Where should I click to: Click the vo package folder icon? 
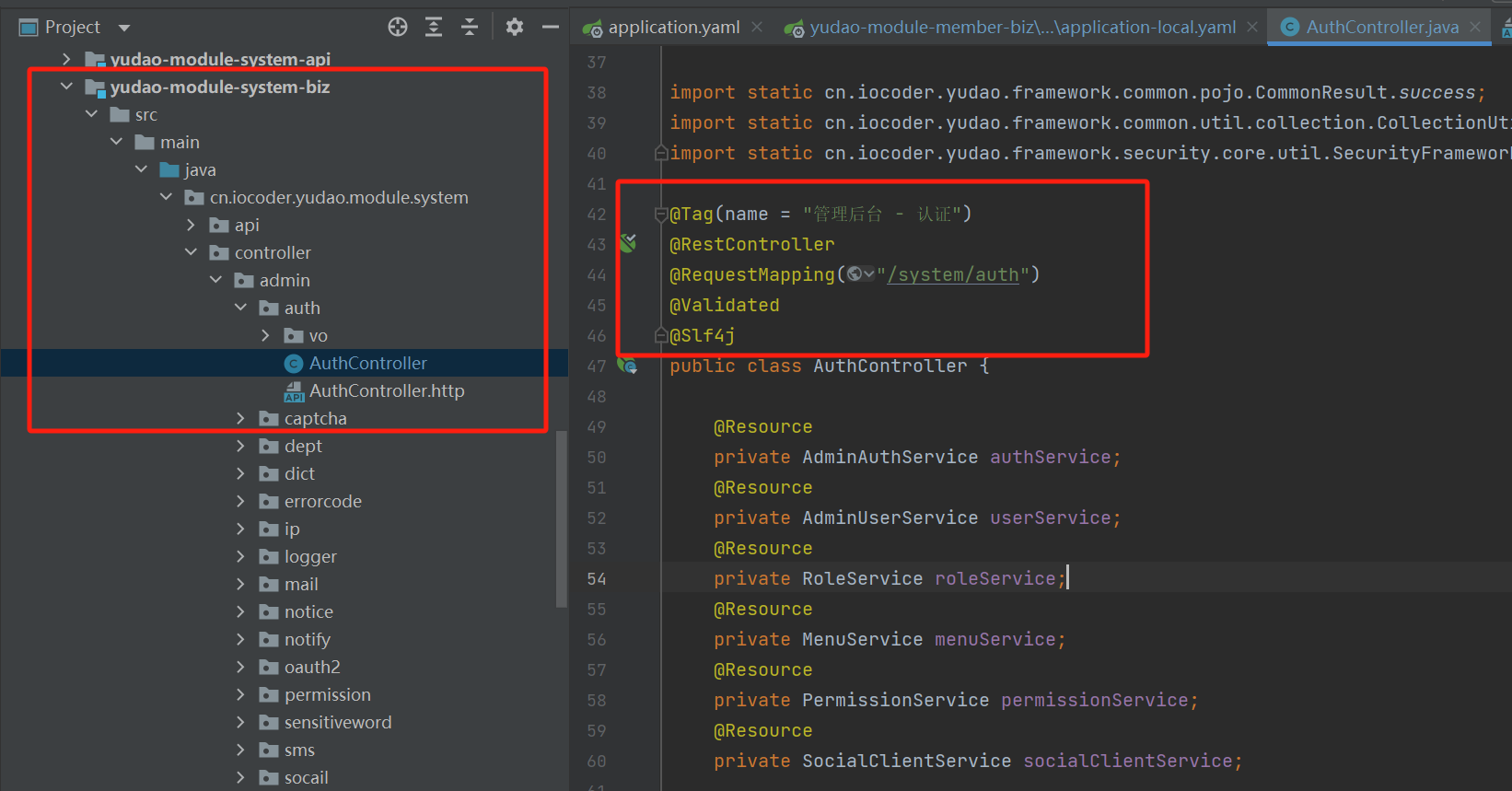(x=294, y=335)
